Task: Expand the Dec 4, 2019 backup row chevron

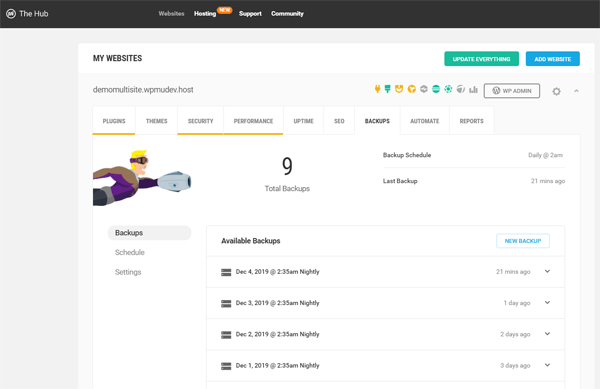Action: tap(548, 271)
